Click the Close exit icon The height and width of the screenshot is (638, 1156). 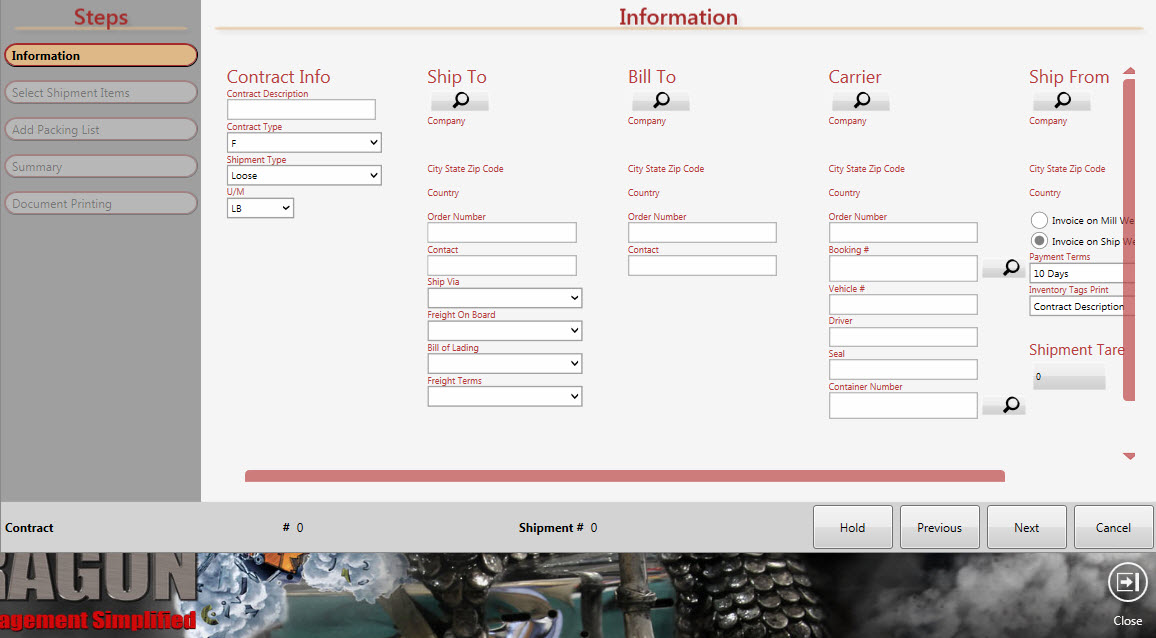[x=1127, y=584]
